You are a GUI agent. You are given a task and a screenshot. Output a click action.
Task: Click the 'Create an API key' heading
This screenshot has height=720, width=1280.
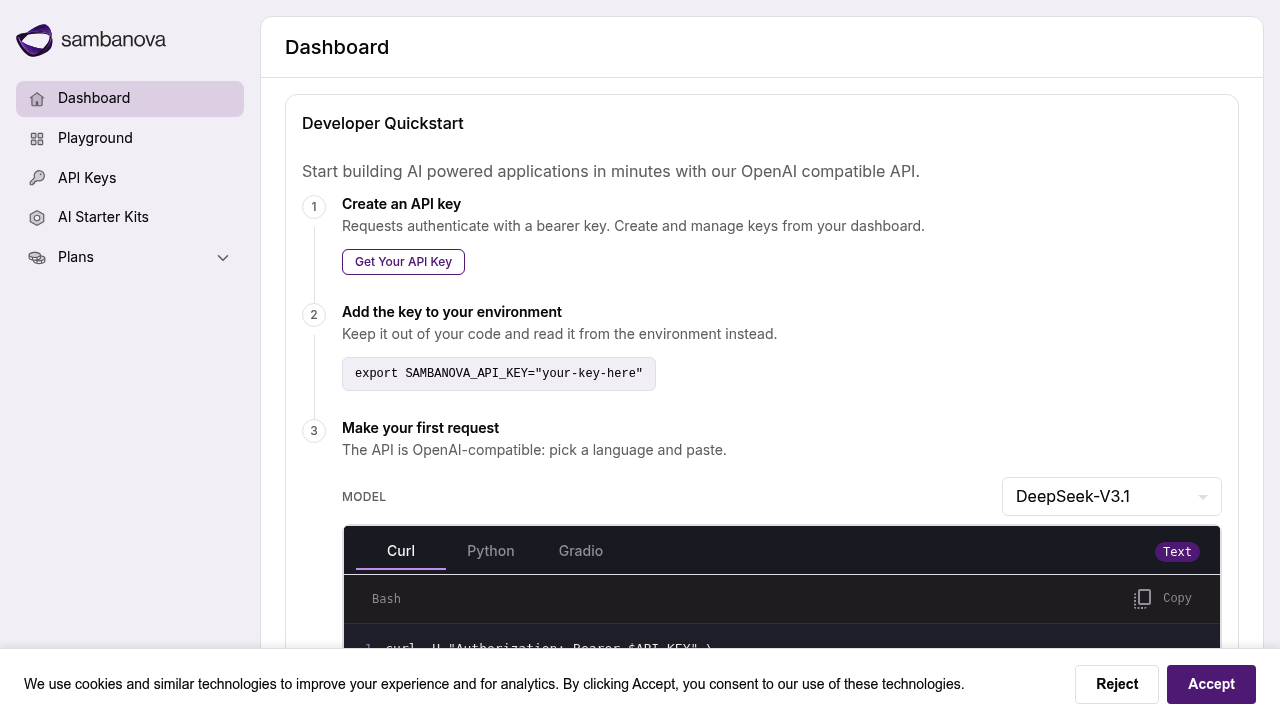click(x=401, y=204)
